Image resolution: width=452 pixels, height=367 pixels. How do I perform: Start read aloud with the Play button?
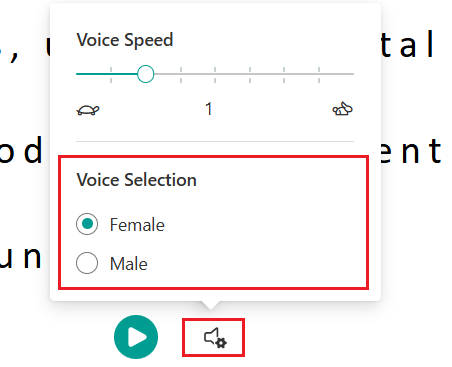click(x=136, y=337)
